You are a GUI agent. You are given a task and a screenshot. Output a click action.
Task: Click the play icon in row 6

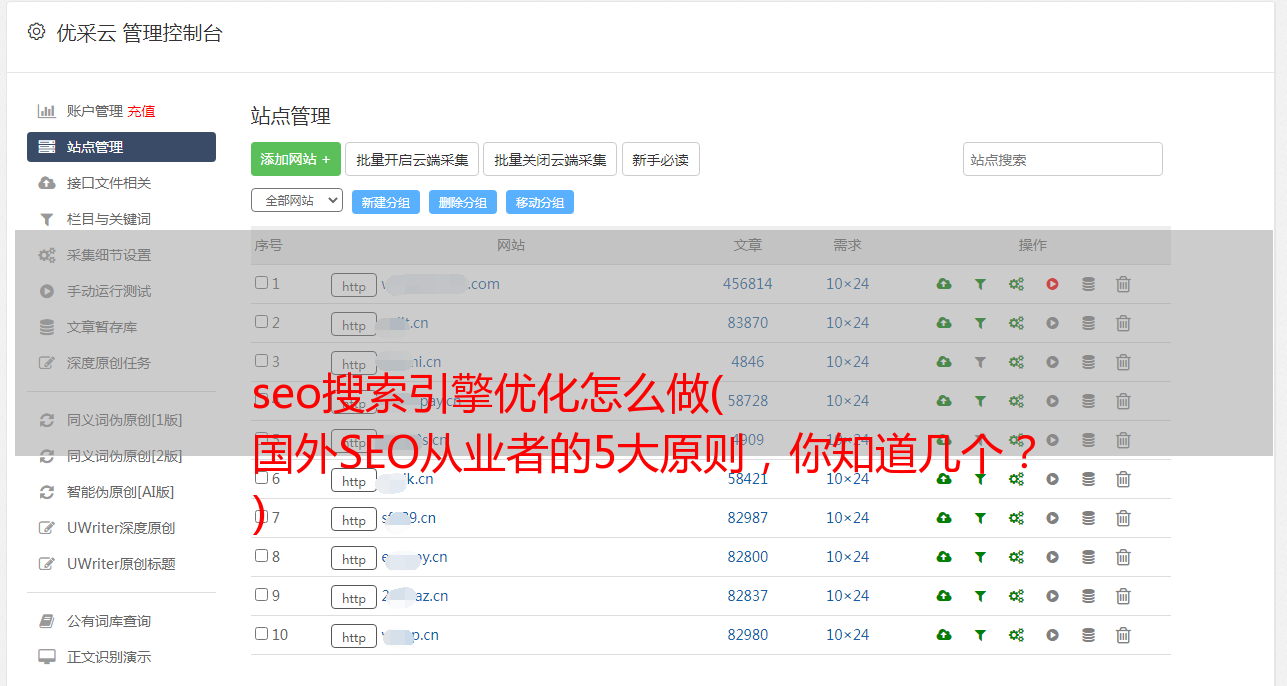click(1052, 479)
